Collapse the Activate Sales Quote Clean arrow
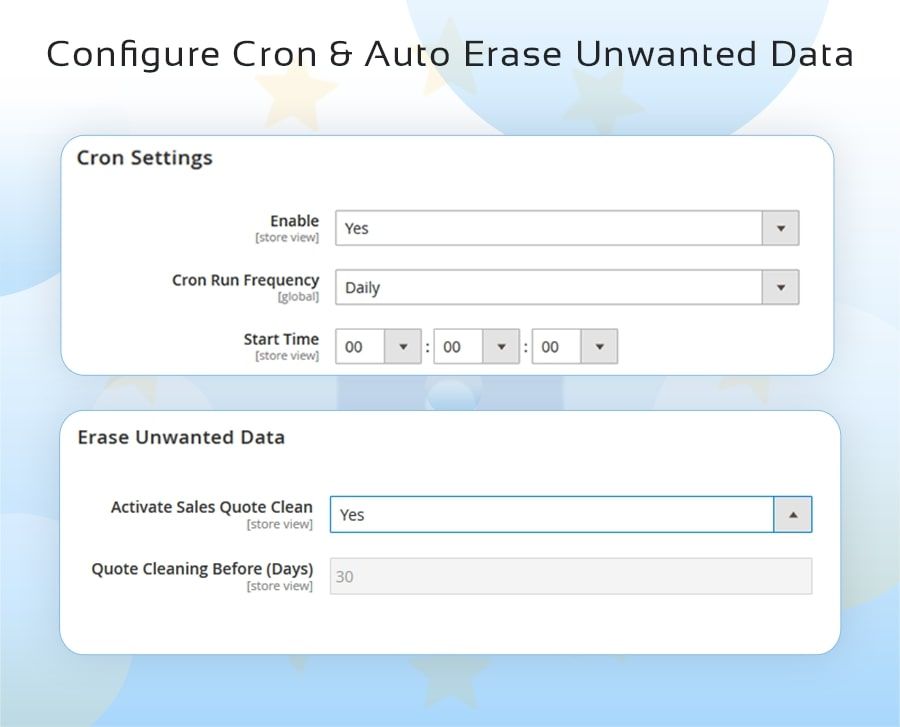Viewport: 900px width, 727px height. 793,515
